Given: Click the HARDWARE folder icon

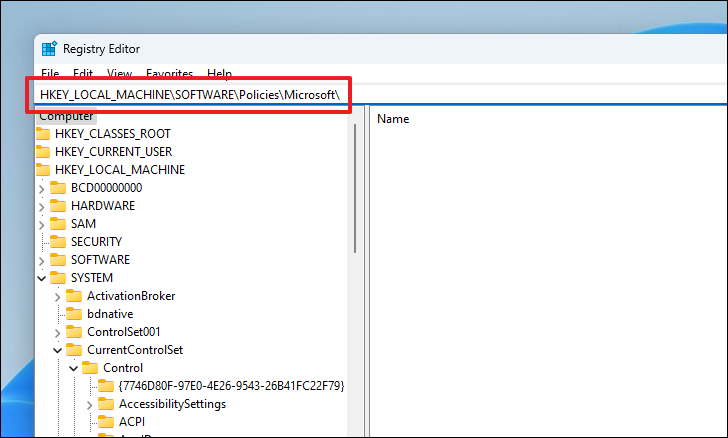Looking at the screenshot, I should coord(58,206).
